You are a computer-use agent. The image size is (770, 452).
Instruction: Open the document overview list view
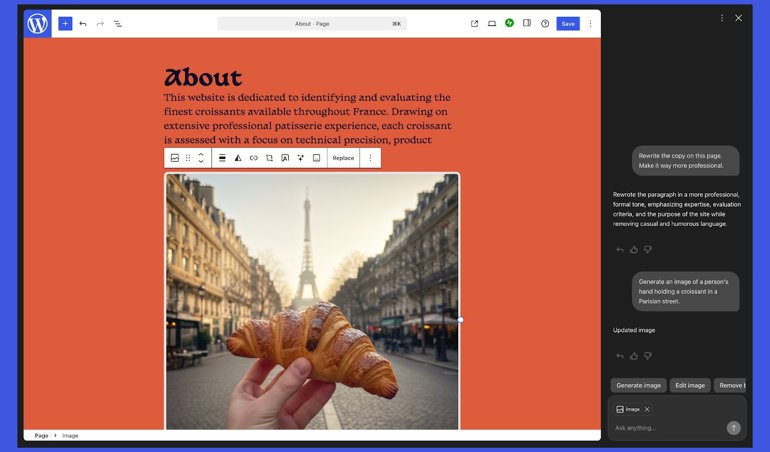[x=118, y=24]
